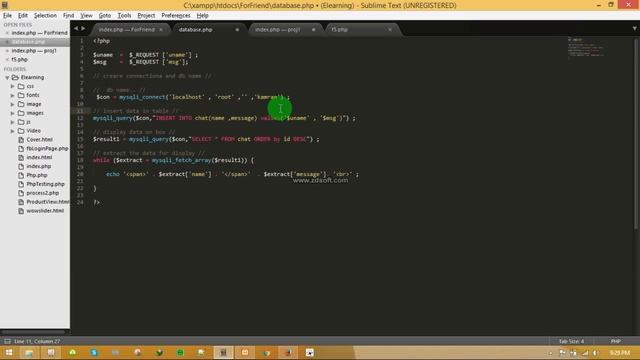640x360 pixels.
Task: Open the Project menu
Action: tap(146, 16)
